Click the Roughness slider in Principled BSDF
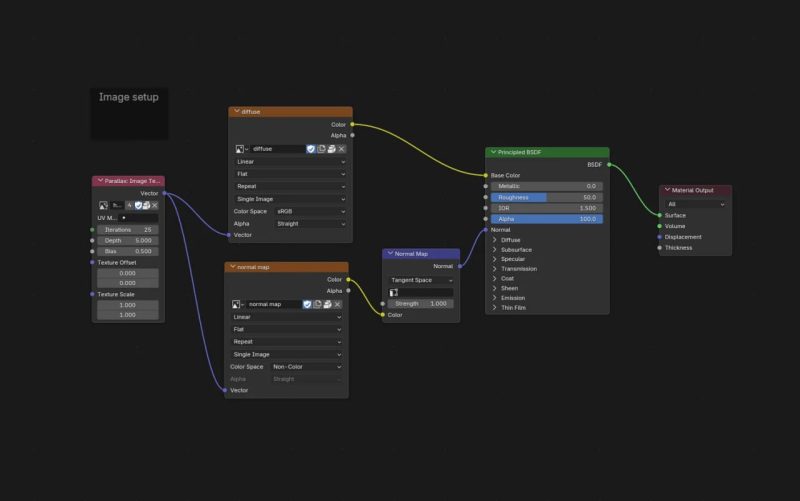The height and width of the screenshot is (501, 800). tap(546, 198)
